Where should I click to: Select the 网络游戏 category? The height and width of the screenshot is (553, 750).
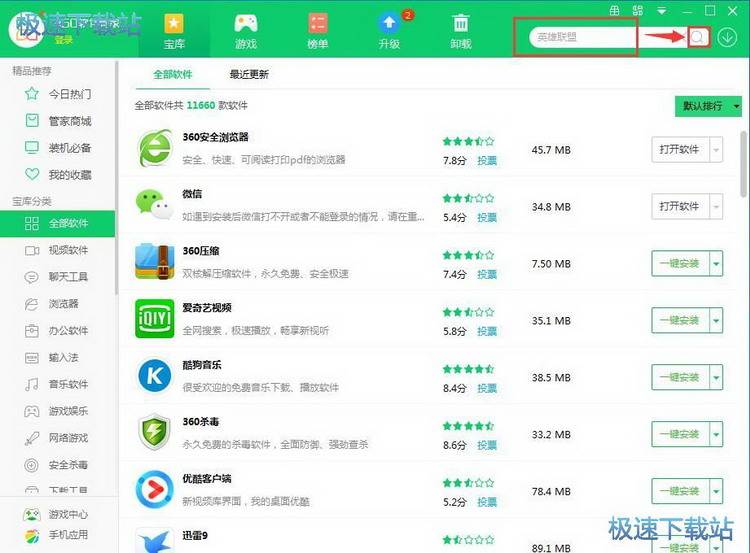point(56,438)
